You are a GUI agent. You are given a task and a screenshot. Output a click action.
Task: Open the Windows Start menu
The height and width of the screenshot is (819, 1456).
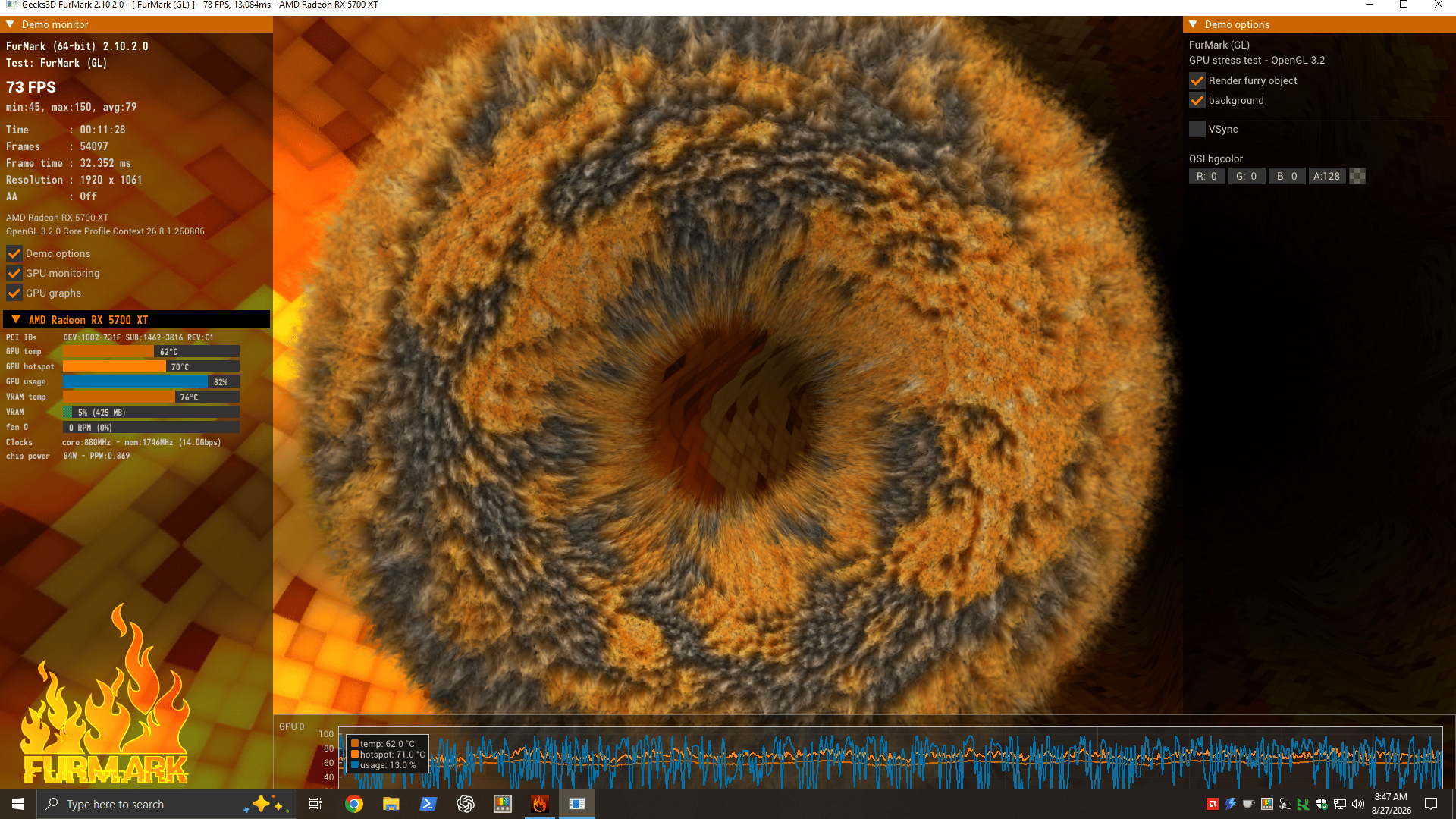click(x=18, y=804)
